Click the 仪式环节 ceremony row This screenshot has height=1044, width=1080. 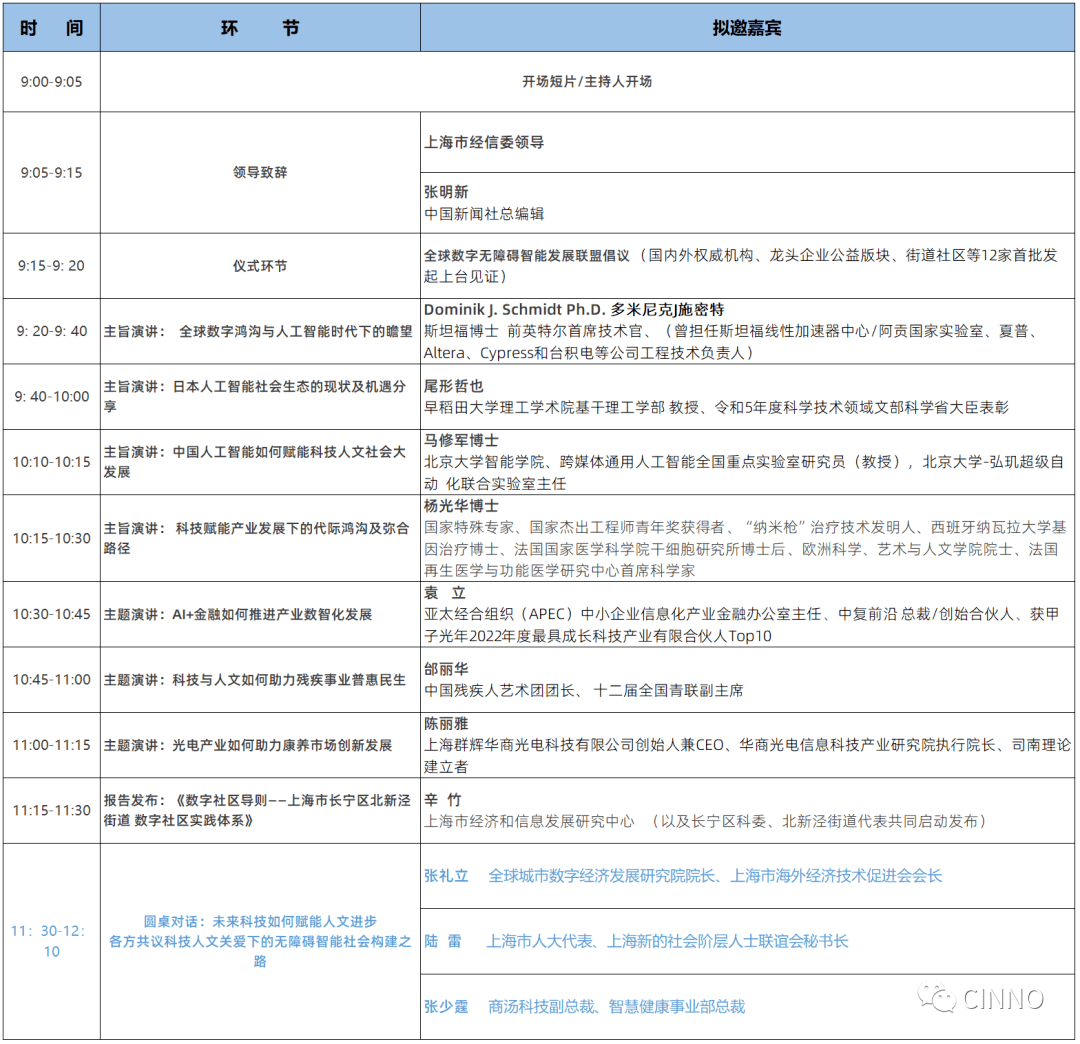click(258, 266)
